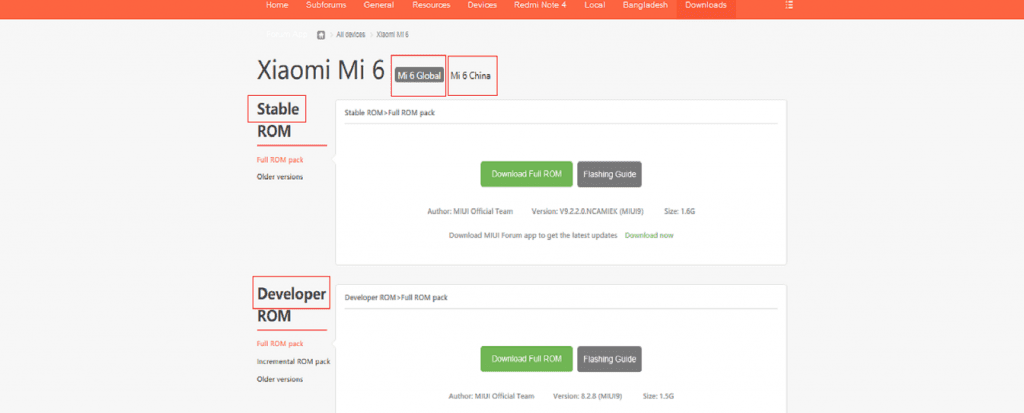
Task: Click Download Full ROM for Developer ROM
Action: click(x=526, y=359)
